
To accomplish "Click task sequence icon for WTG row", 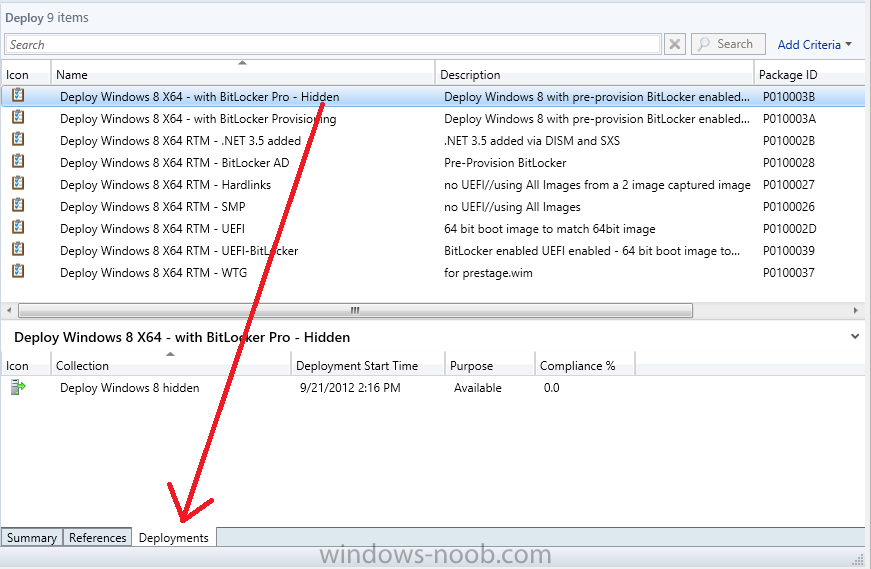I will tap(18, 271).
